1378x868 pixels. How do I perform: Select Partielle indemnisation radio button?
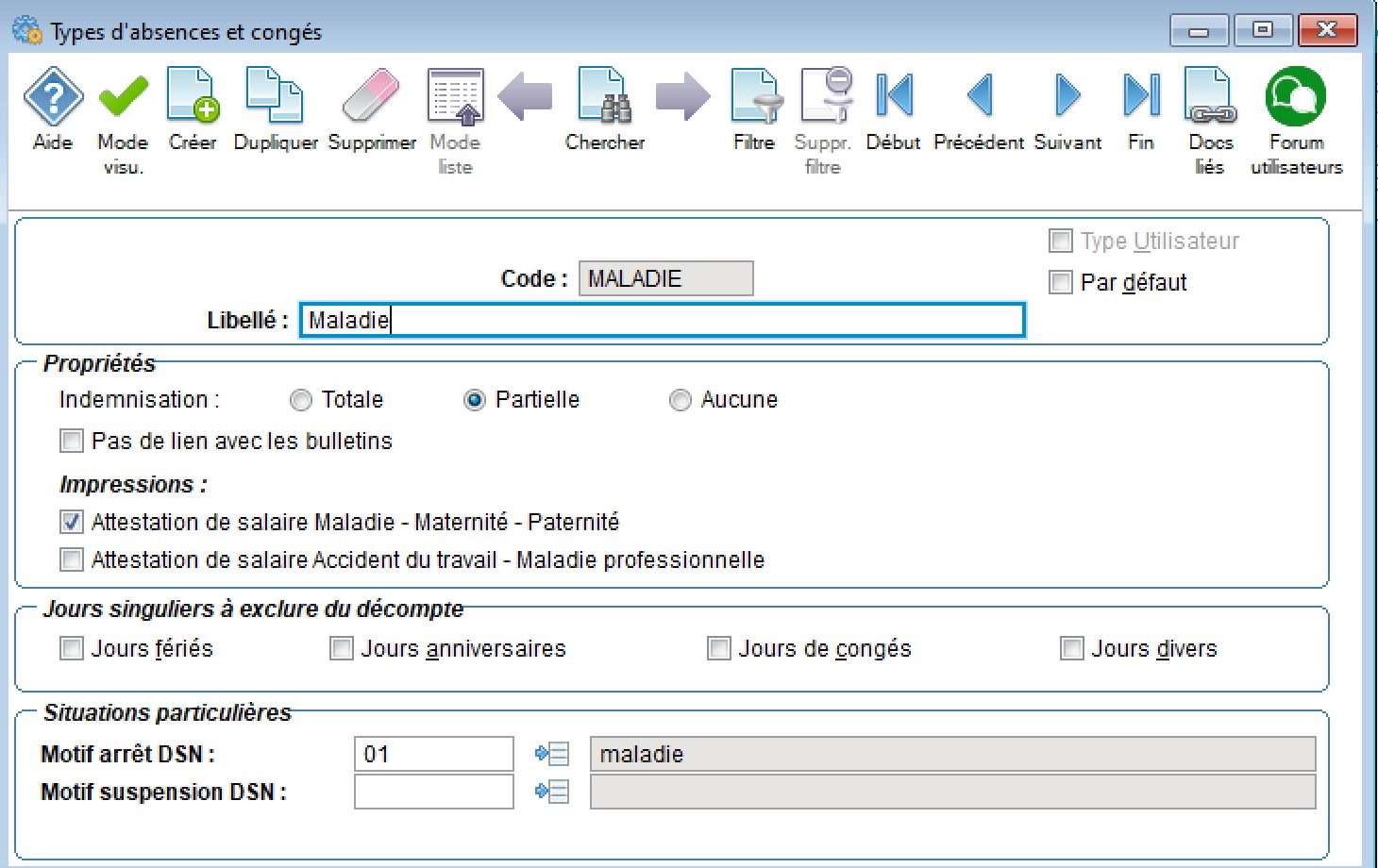475,400
